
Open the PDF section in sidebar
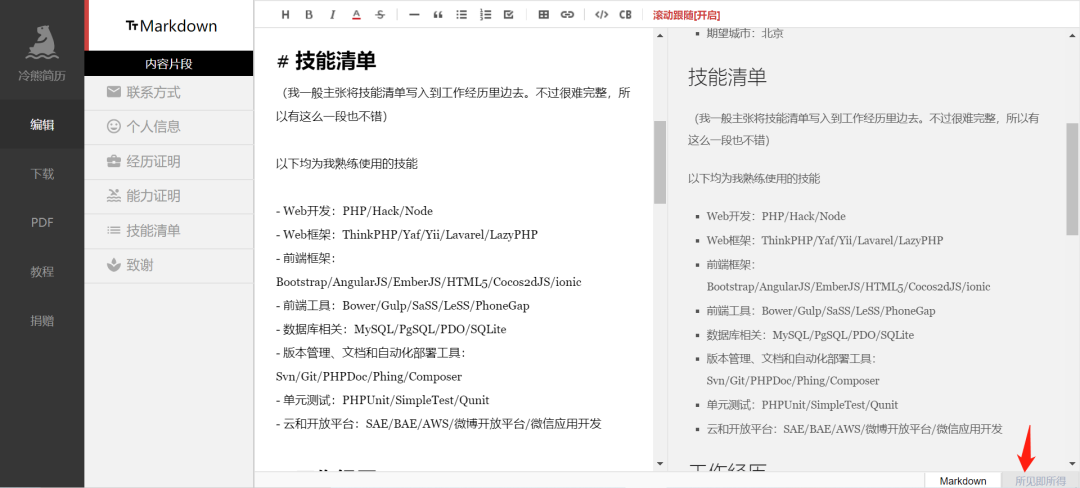coord(42,222)
